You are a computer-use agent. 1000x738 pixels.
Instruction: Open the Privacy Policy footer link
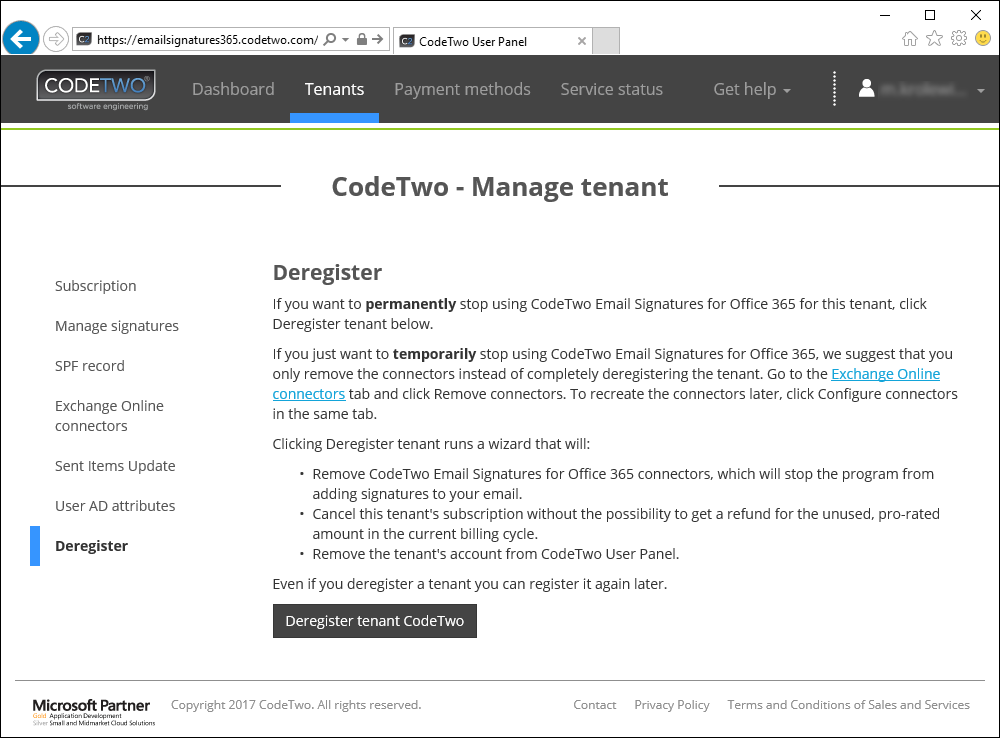point(672,705)
